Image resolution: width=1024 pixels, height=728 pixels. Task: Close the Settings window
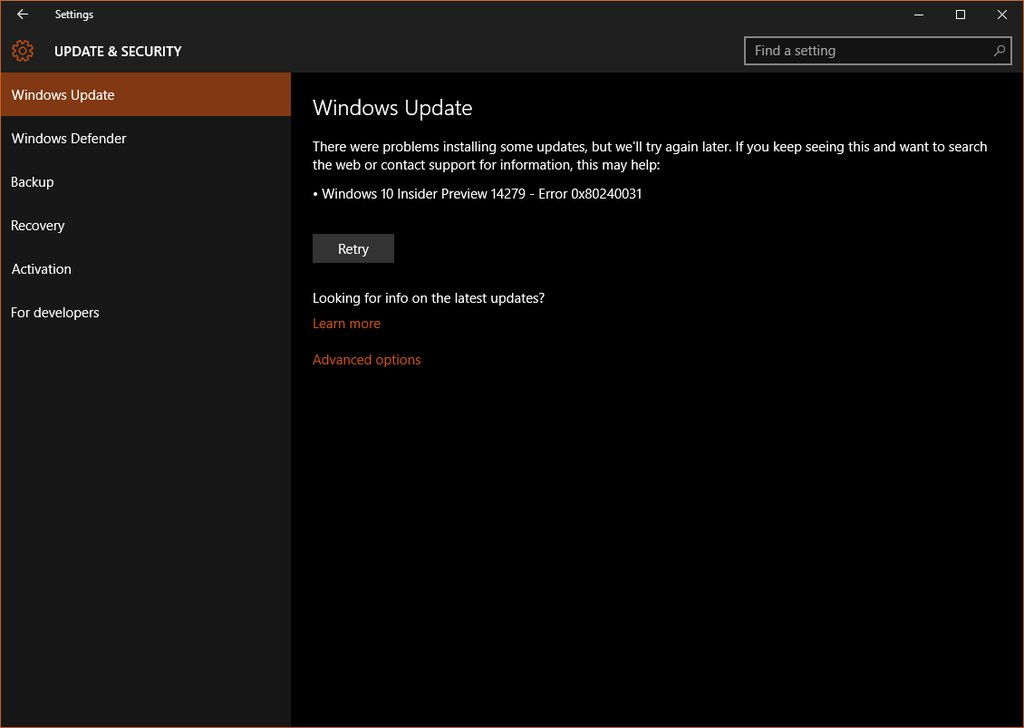pos(1002,14)
